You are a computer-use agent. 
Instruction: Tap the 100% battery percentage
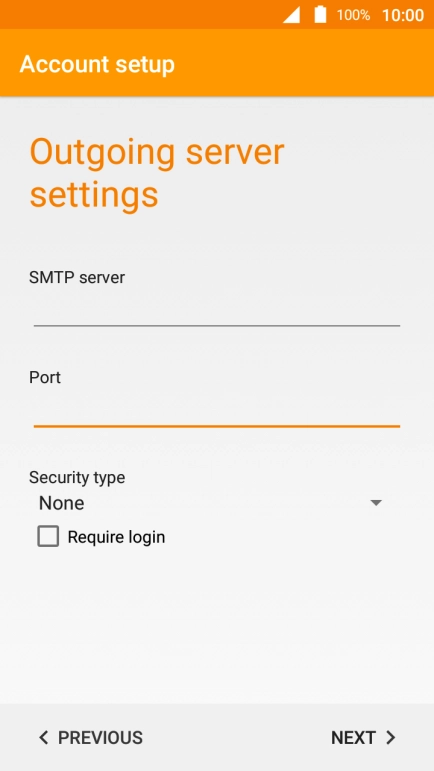pos(353,15)
